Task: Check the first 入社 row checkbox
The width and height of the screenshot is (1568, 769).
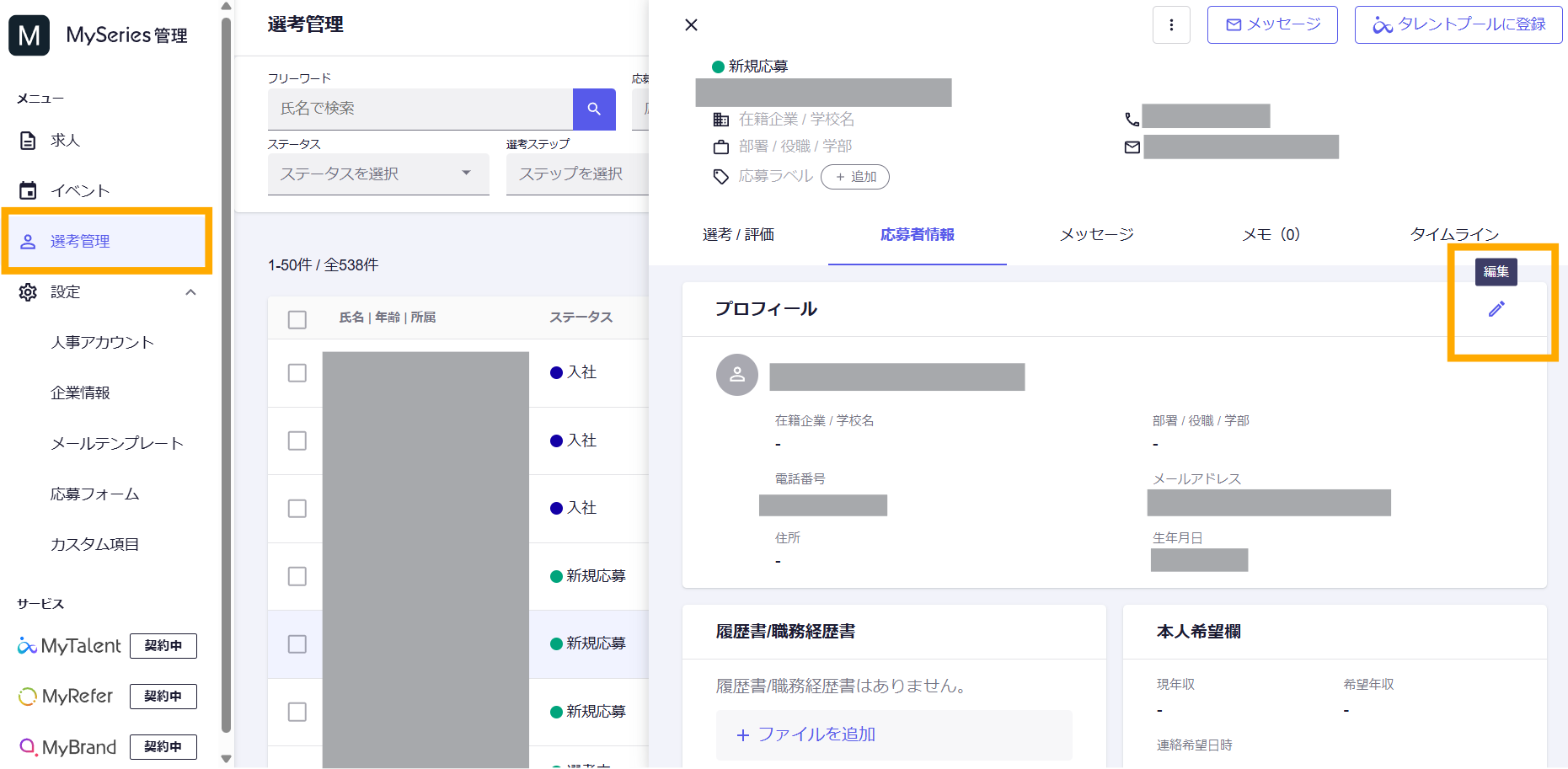Action: pos(297,373)
